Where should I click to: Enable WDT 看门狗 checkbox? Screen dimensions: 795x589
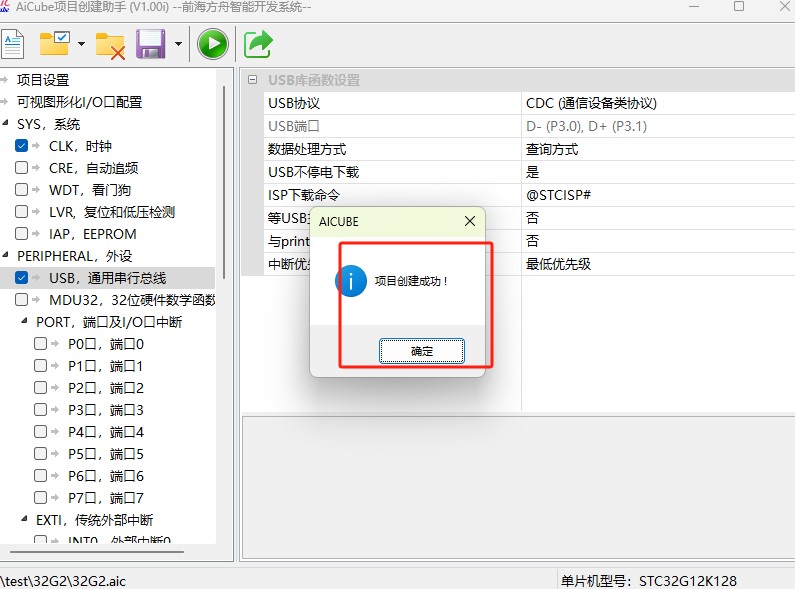[21, 190]
